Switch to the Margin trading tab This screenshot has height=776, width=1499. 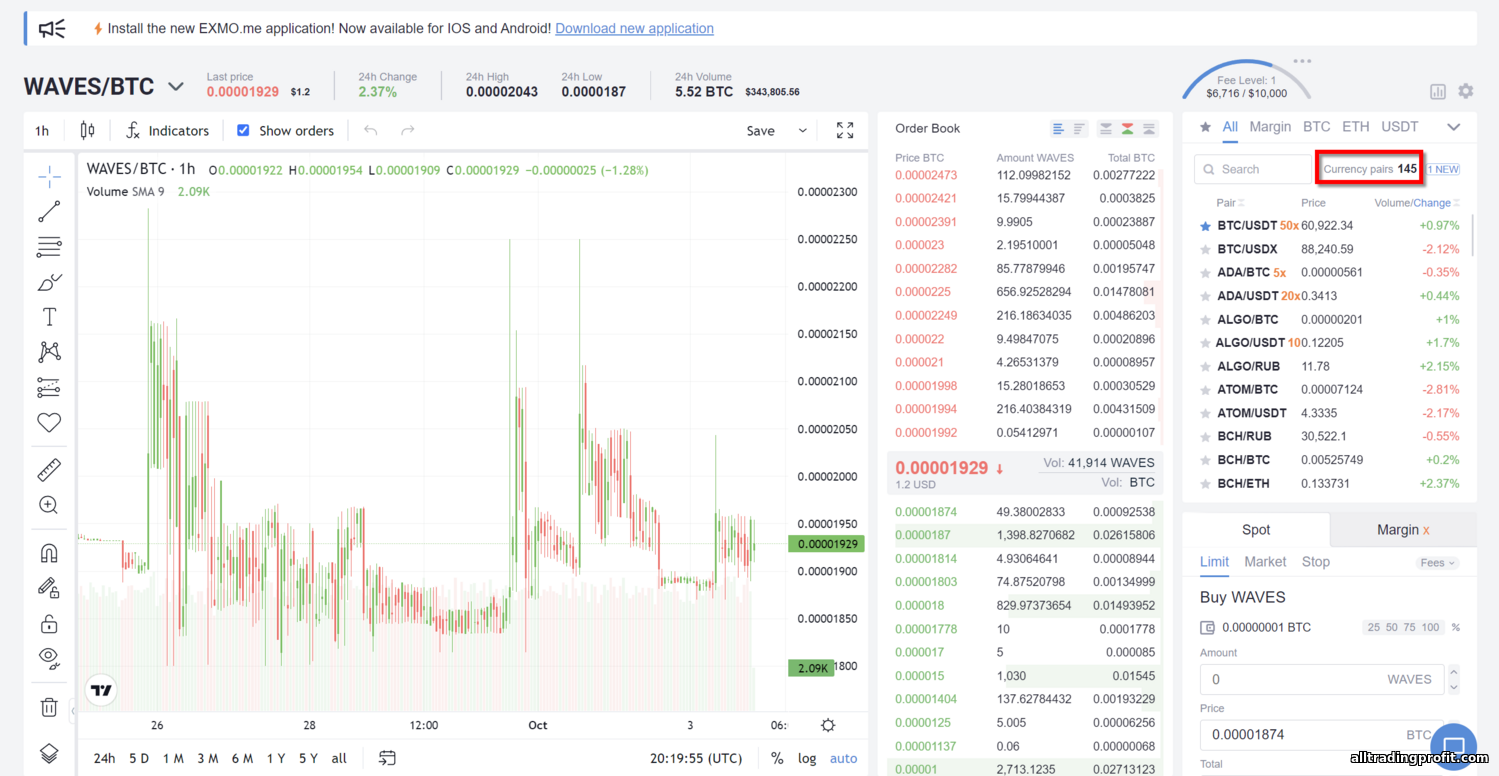[x=1404, y=530]
